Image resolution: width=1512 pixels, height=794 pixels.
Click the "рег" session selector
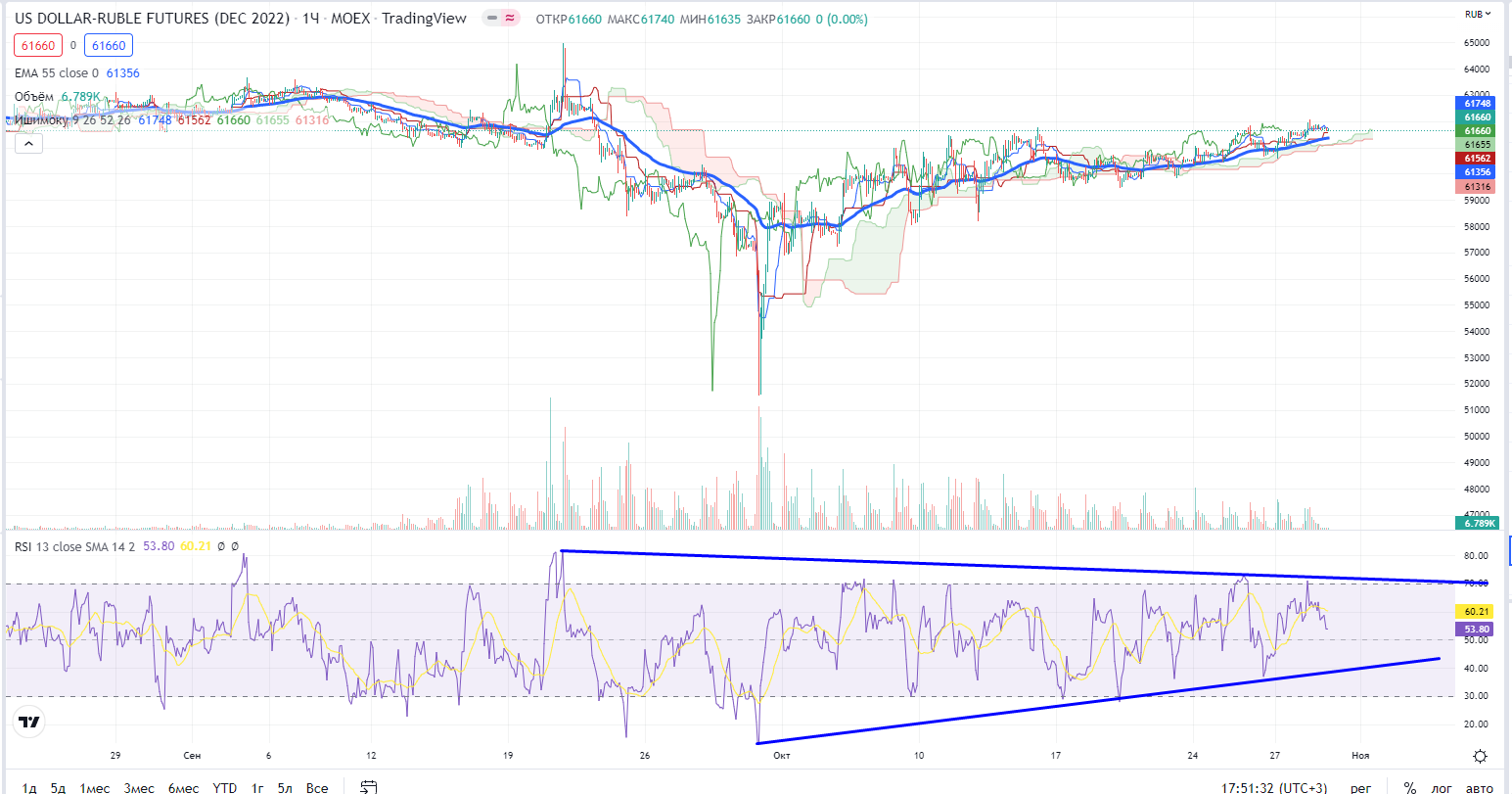point(1360,787)
